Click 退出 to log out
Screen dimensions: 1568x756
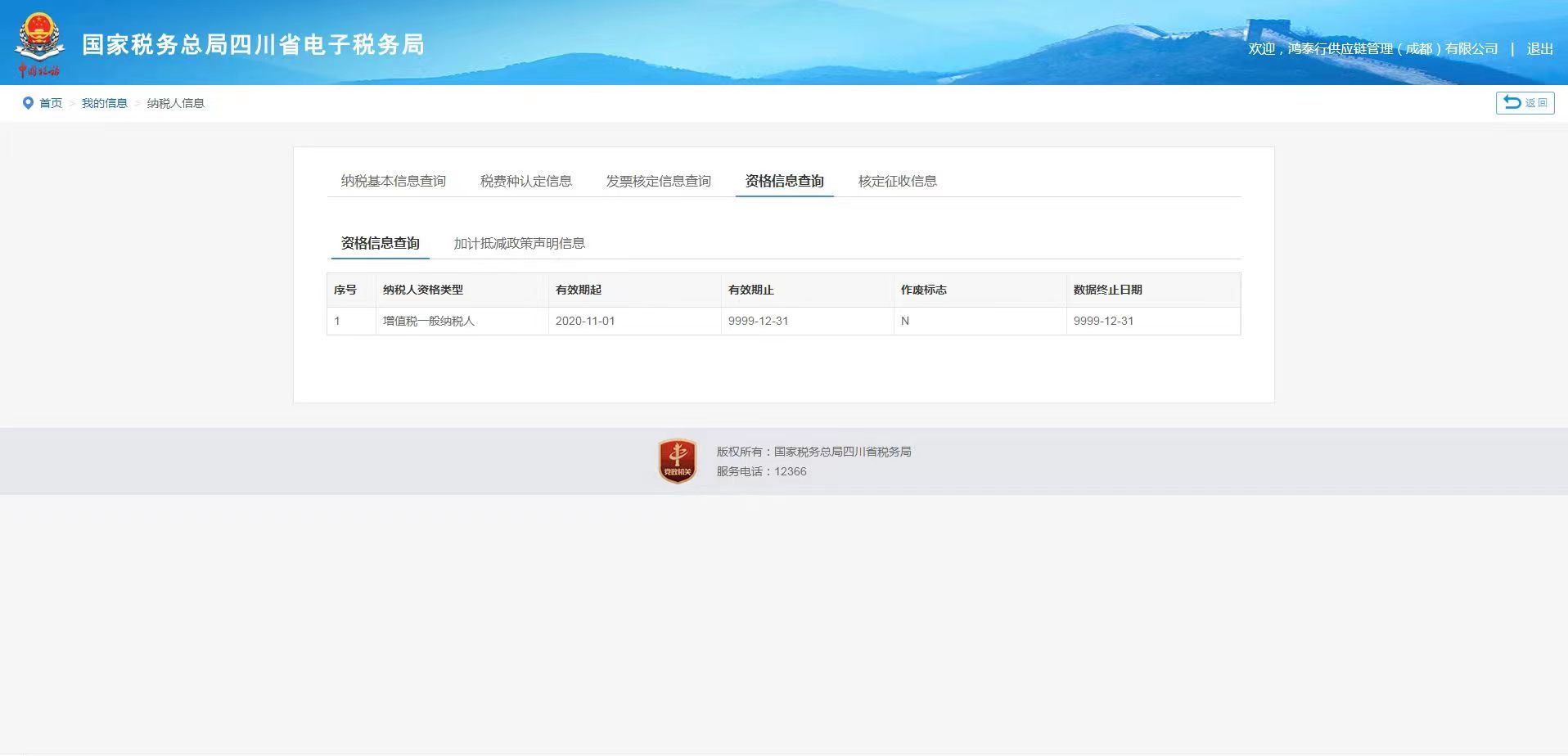[x=1539, y=49]
